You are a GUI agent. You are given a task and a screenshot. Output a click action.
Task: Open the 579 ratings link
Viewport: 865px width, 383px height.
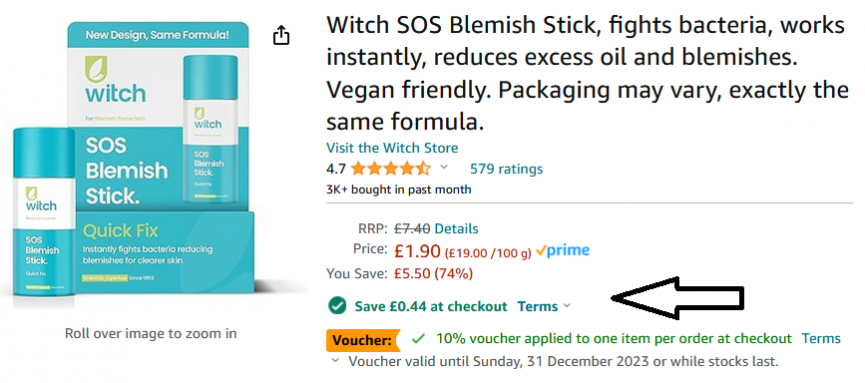tap(506, 168)
